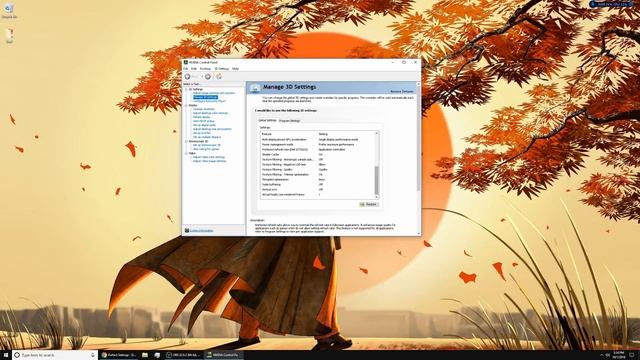Select Rotate display task

point(202,117)
